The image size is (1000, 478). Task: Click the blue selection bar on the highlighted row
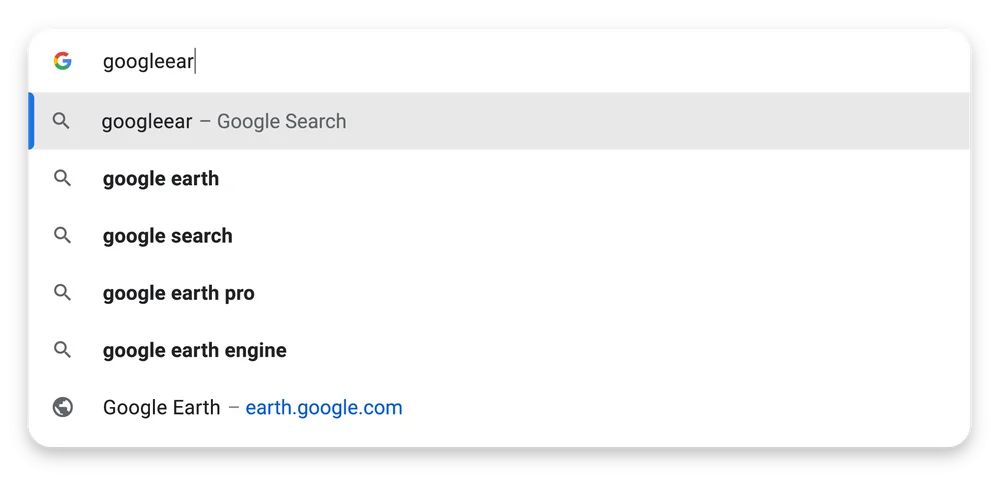(x=31, y=121)
